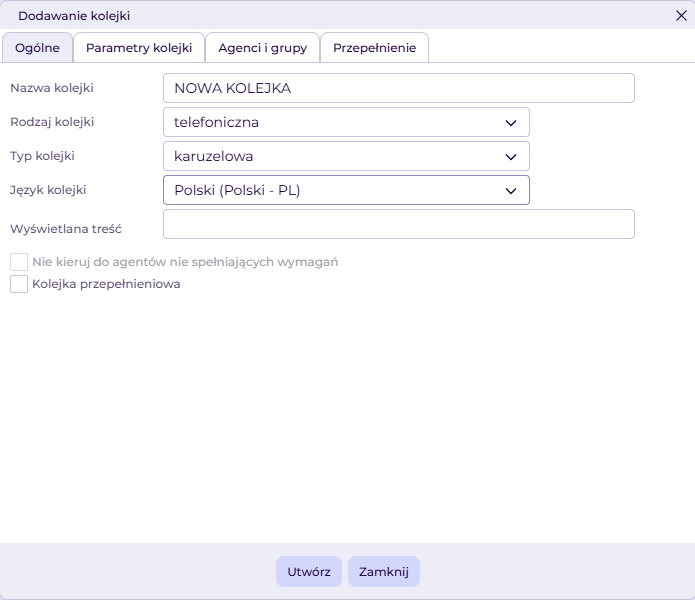This screenshot has height=600, width=695.
Task: Enable the Kolejka przepełnieniowa checkbox
Action: pyautogui.click(x=19, y=284)
